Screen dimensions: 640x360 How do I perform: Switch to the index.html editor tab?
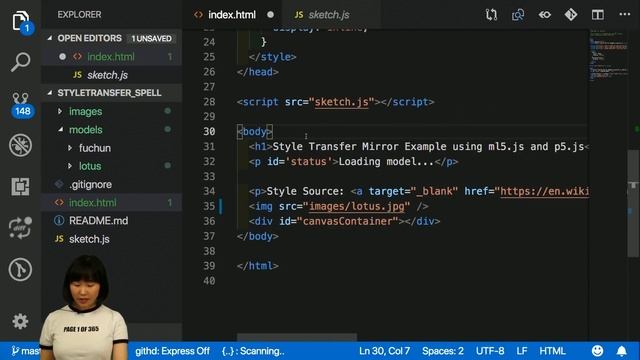click(x=231, y=15)
